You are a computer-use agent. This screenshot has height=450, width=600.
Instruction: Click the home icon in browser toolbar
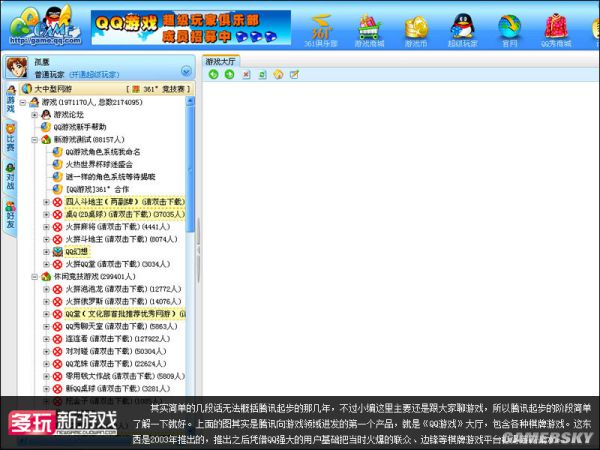(279, 74)
